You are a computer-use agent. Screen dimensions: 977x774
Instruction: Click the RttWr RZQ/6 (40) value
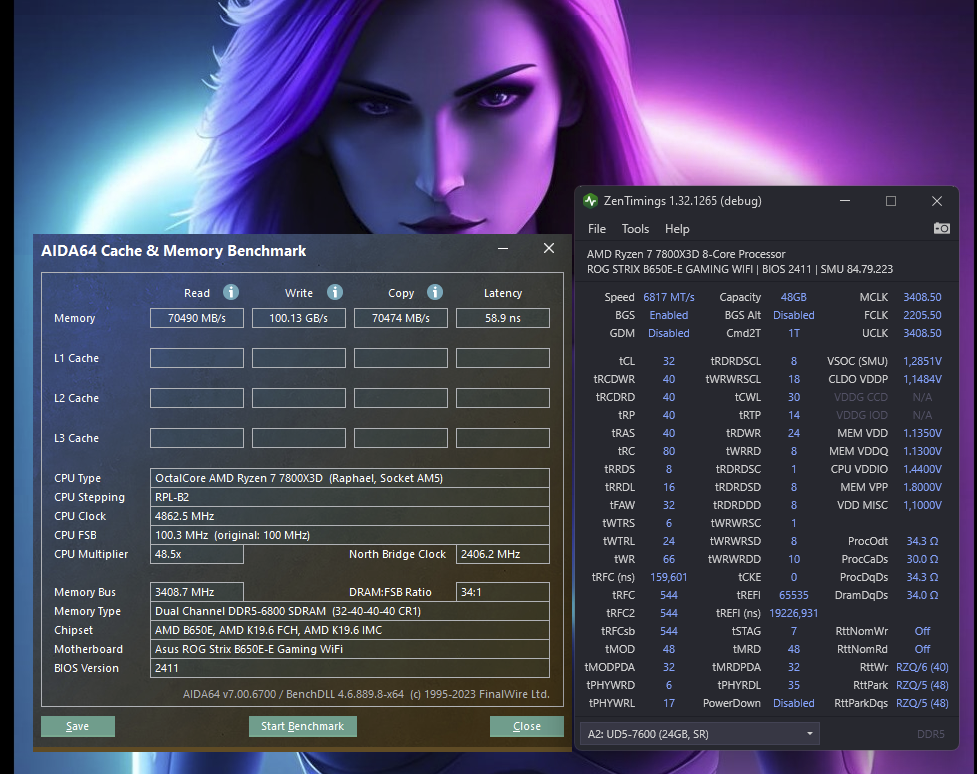[922, 667]
